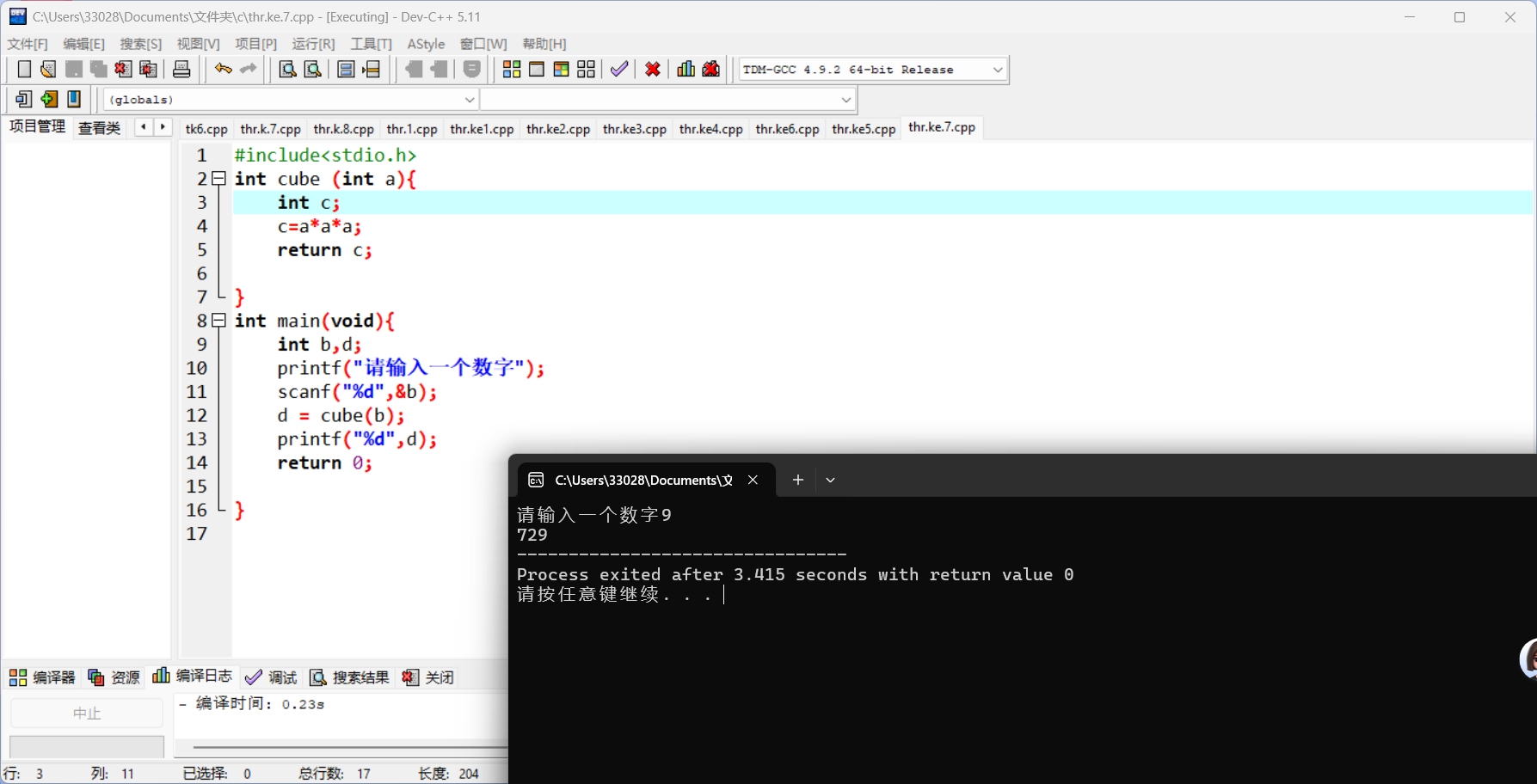The image size is (1537, 784).
Task: Collapse the main function fold marker
Action: click(219, 321)
